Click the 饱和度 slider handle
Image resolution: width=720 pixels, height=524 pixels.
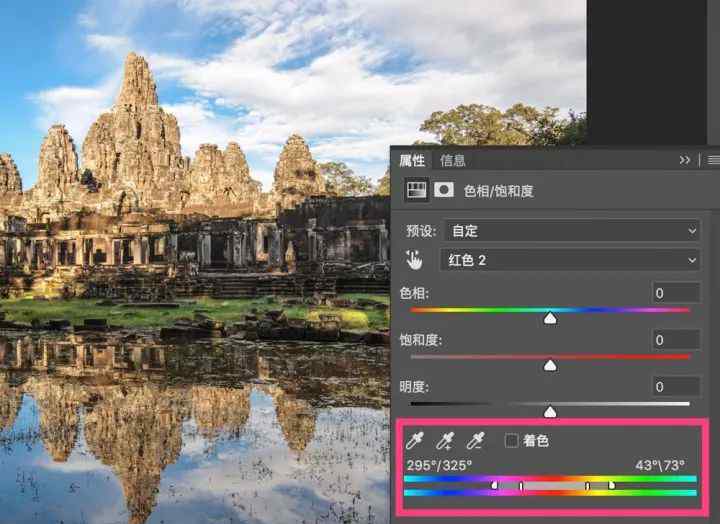click(x=550, y=365)
